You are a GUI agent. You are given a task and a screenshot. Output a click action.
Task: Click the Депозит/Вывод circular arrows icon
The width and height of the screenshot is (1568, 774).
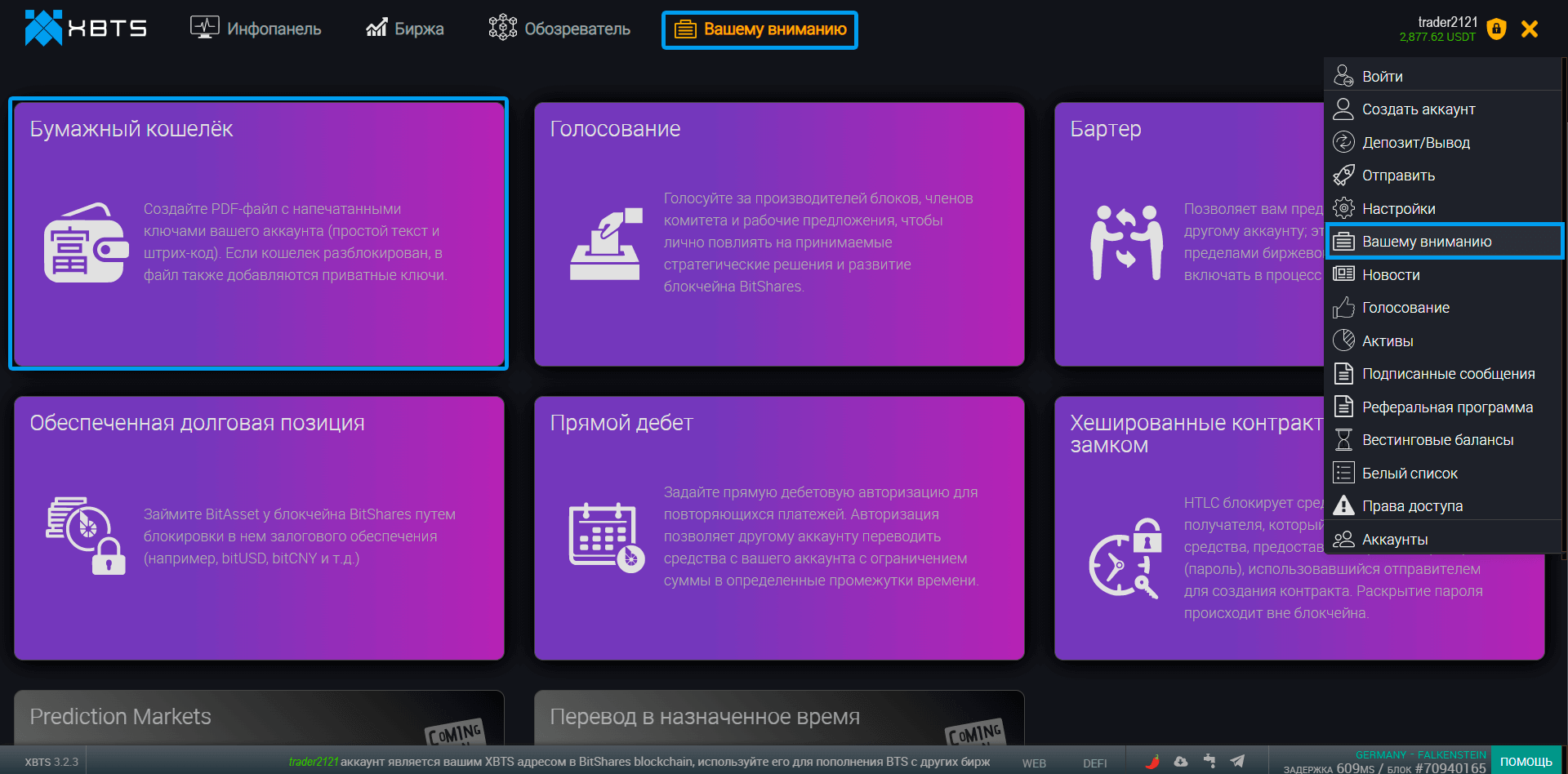[x=1344, y=142]
